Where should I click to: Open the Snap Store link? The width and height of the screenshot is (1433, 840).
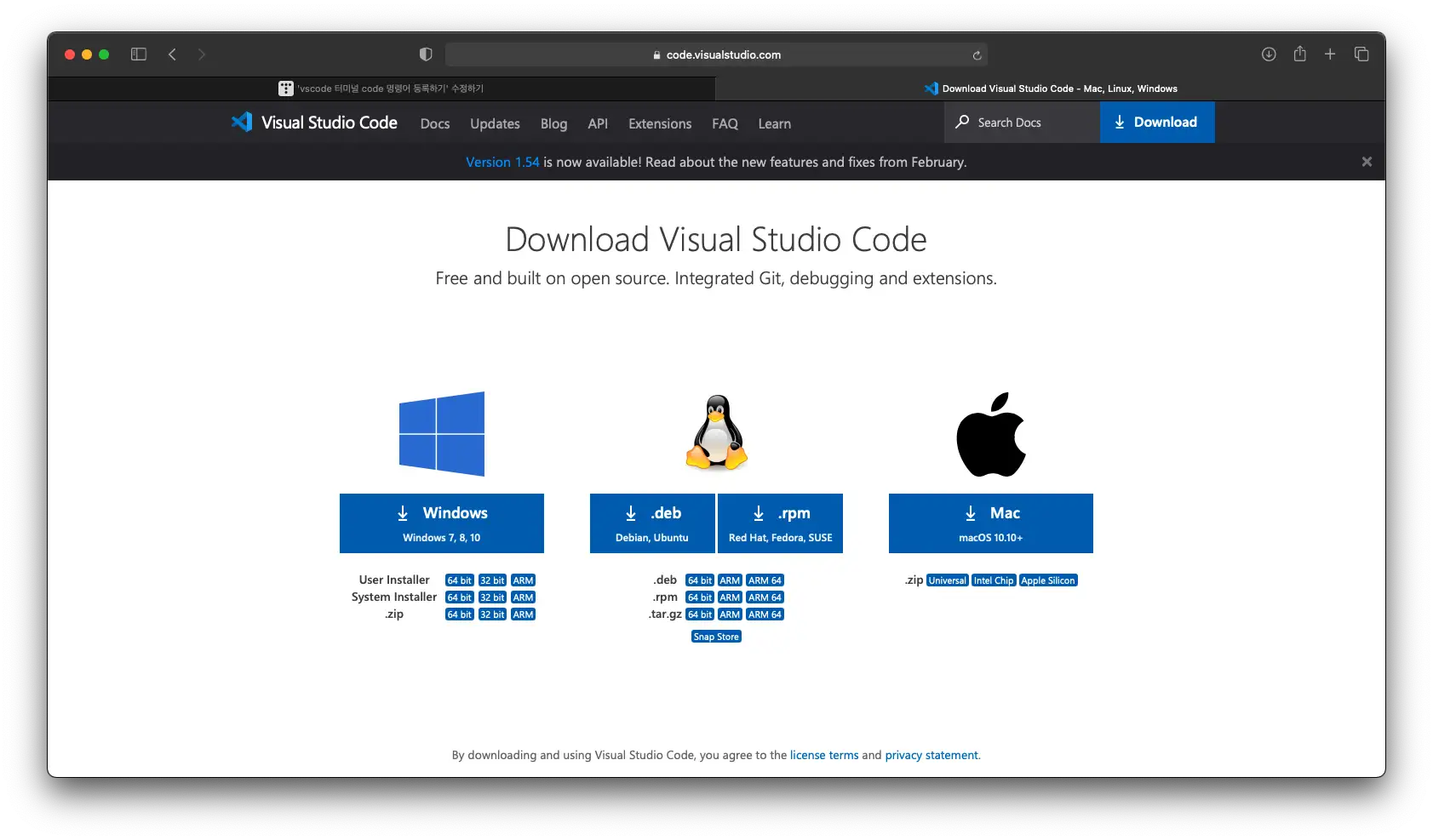point(716,637)
